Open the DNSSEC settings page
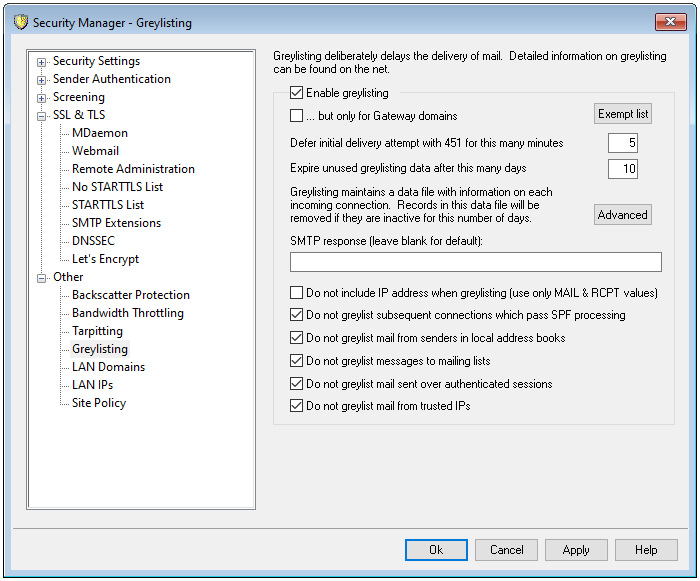This screenshot has height=581, width=700. [x=95, y=241]
